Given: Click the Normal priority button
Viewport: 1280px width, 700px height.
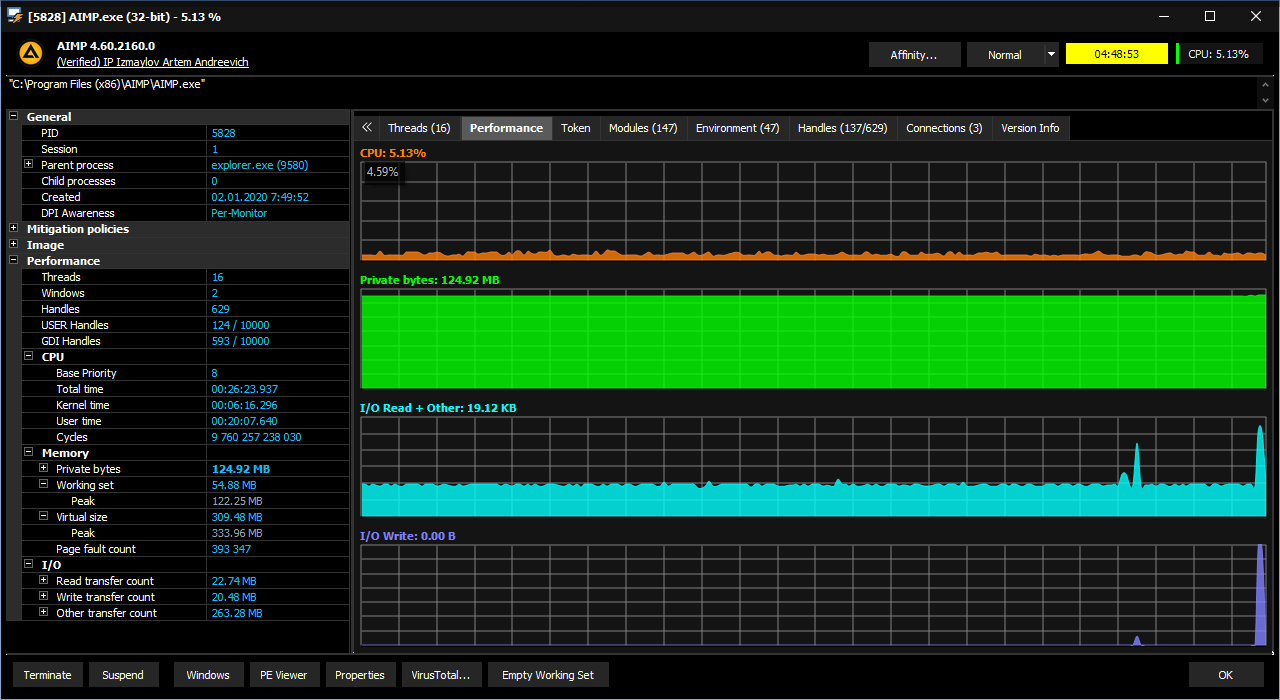Looking at the screenshot, I should (x=1005, y=54).
